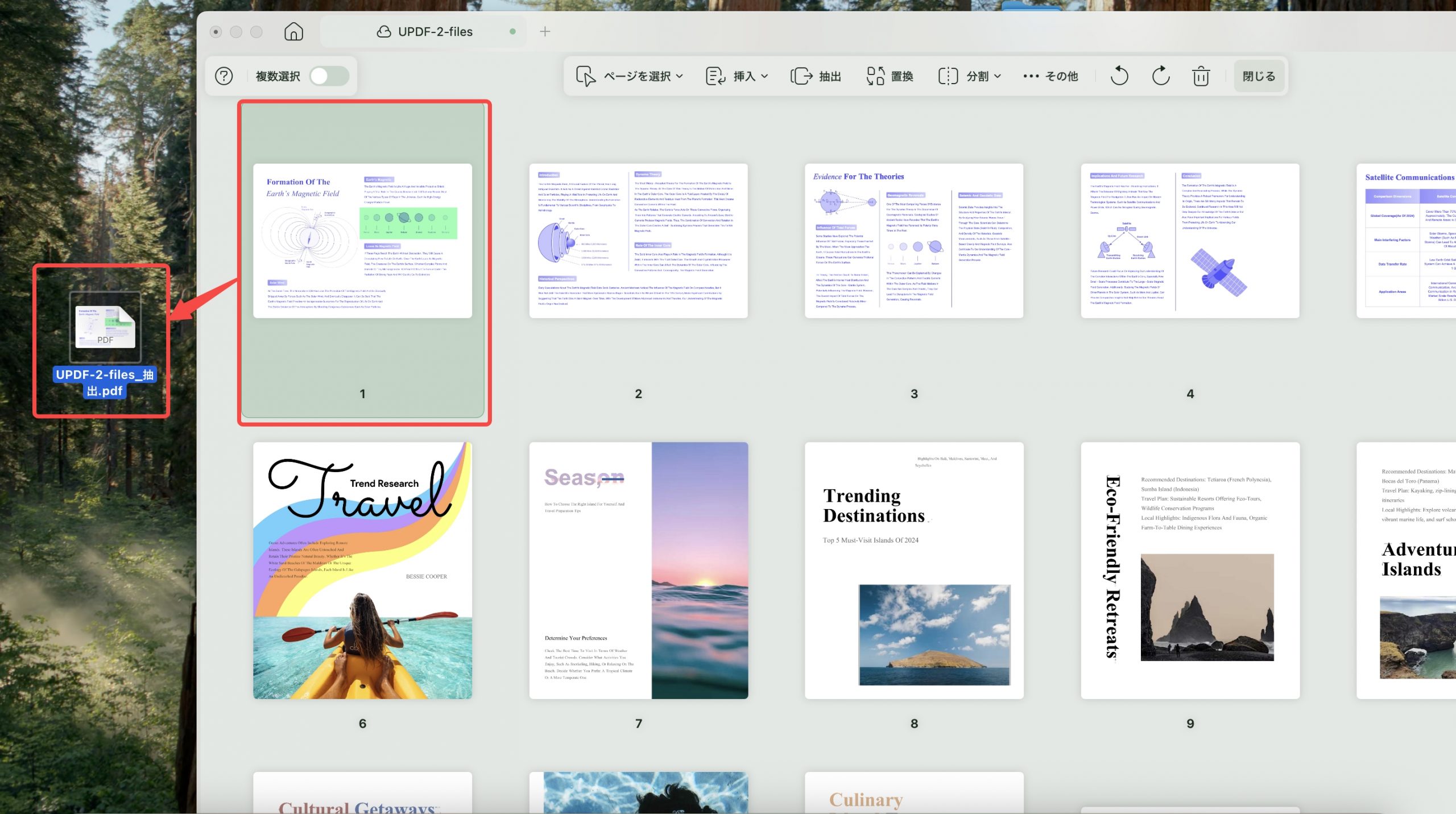Screen dimensions: 1456x814
Task: Click the 抽出 extract button
Action: pos(816,76)
